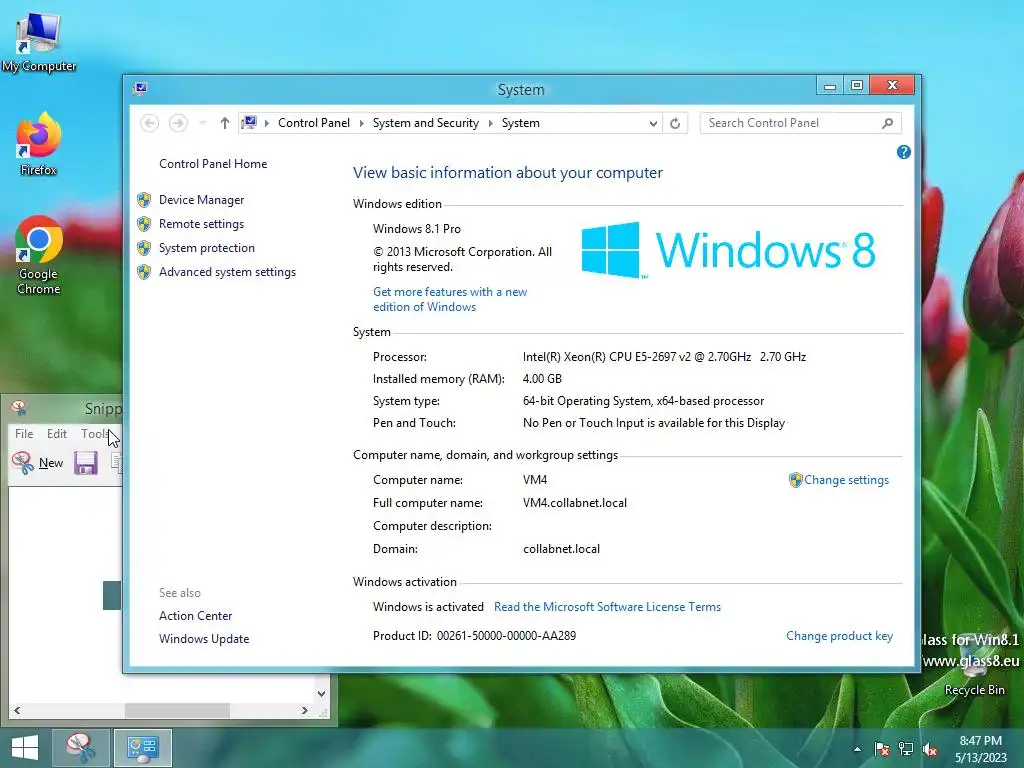1024x768 pixels.
Task: Click the address bar computer icon
Action: pyautogui.click(x=249, y=123)
